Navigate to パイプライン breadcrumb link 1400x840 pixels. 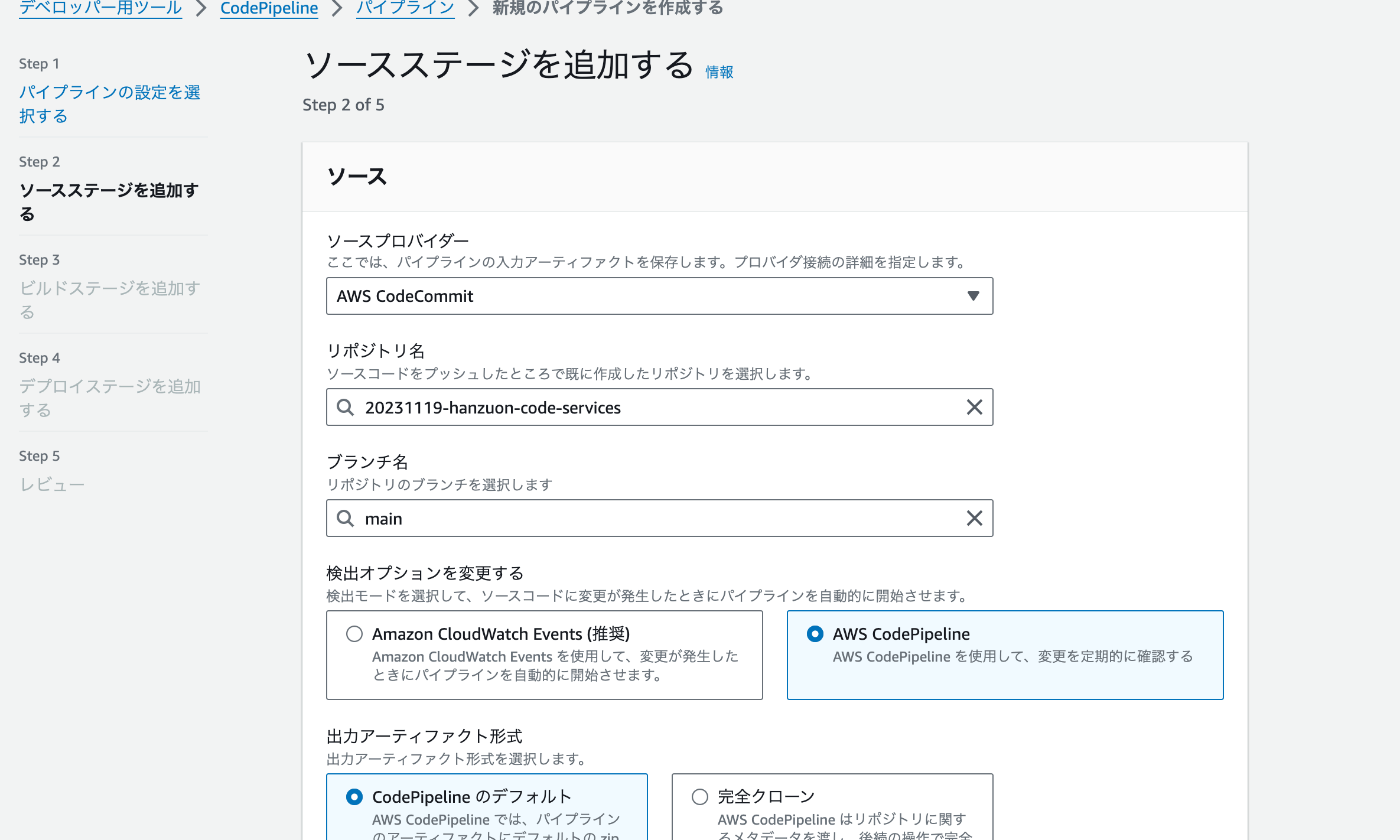(405, 8)
